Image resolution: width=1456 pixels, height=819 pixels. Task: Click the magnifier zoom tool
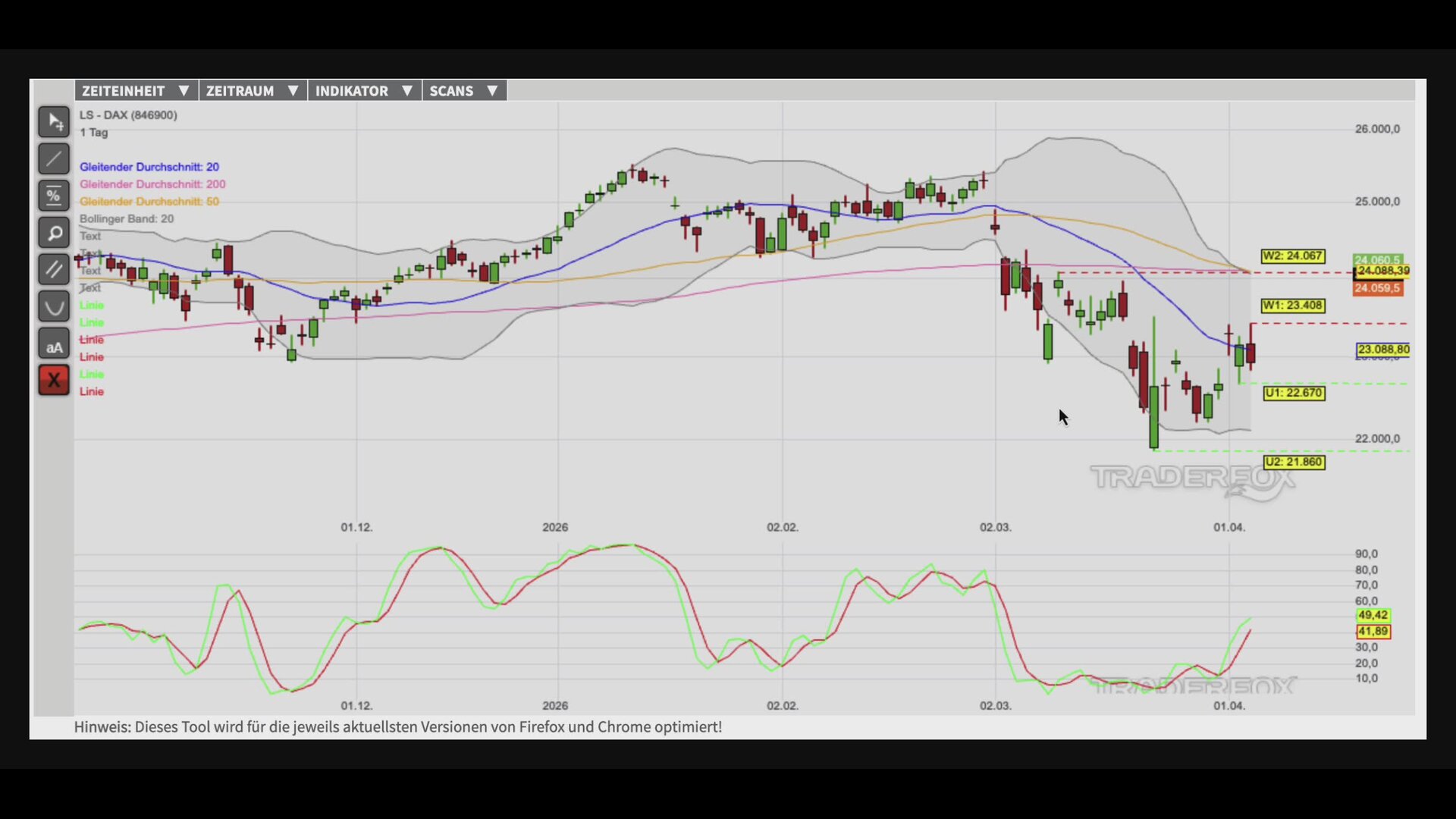click(x=54, y=233)
